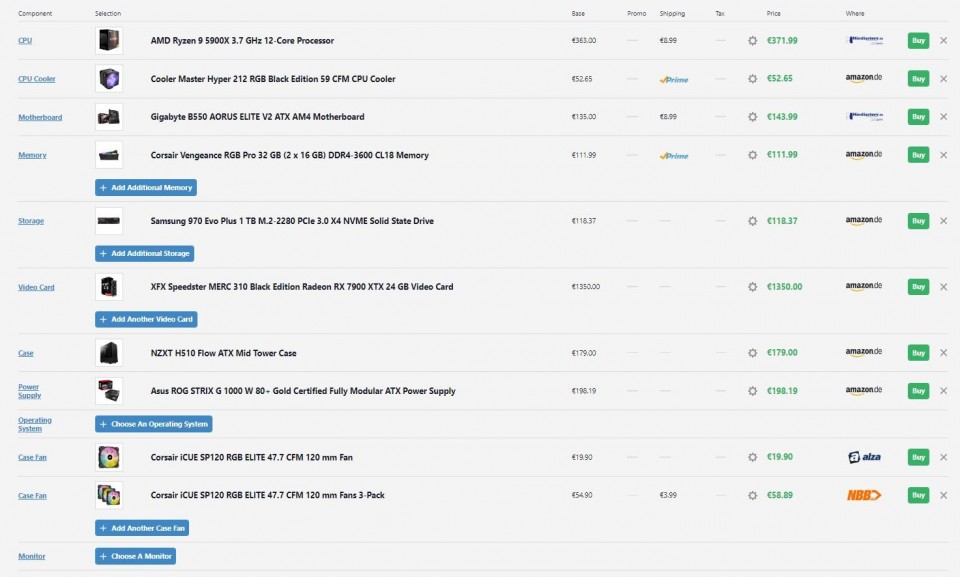Image resolution: width=960 pixels, height=577 pixels.
Task: Open the Operating System component link
Action: coord(35,424)
